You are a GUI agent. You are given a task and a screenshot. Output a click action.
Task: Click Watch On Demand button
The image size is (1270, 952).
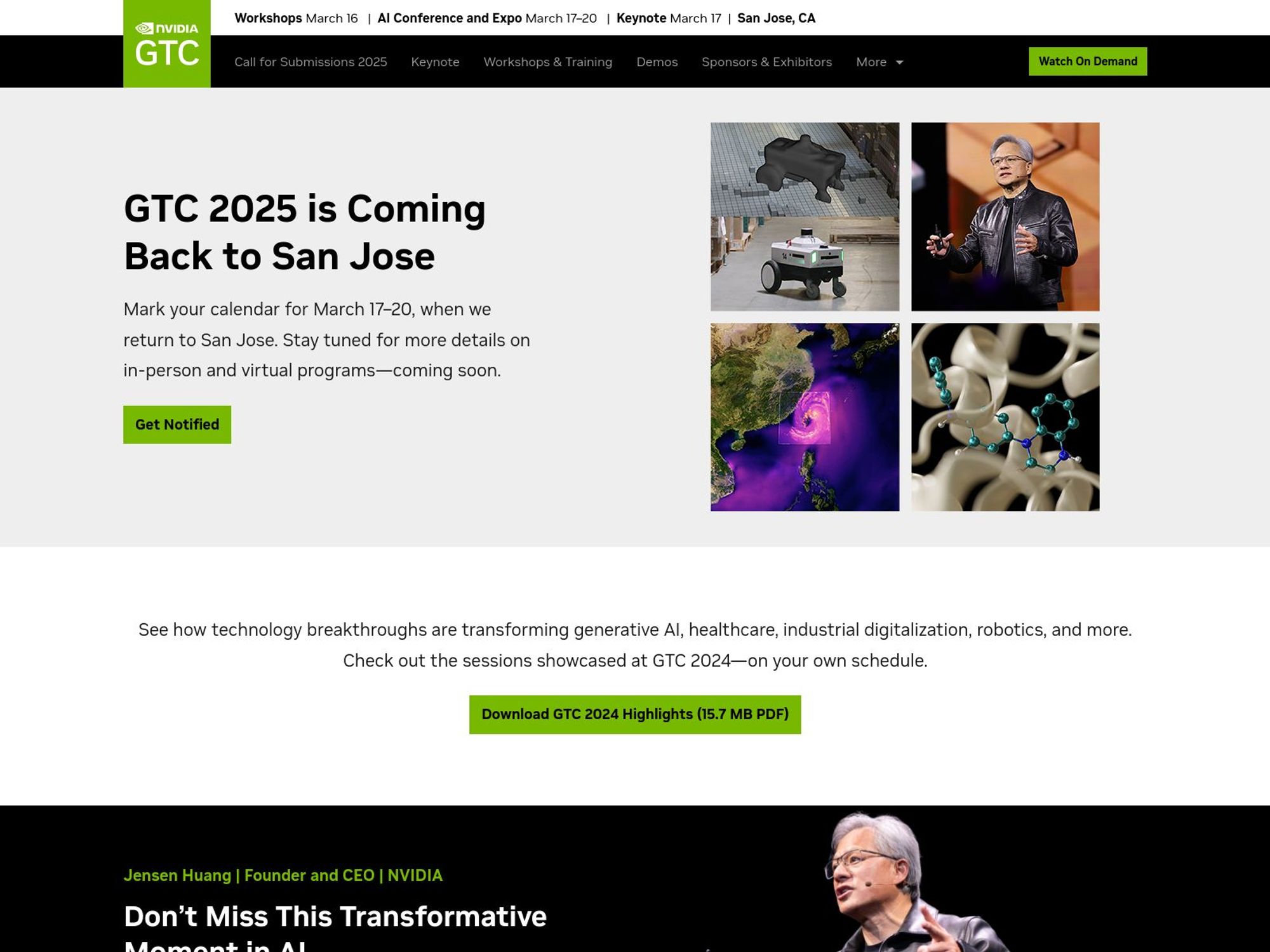click(1087, 61)
